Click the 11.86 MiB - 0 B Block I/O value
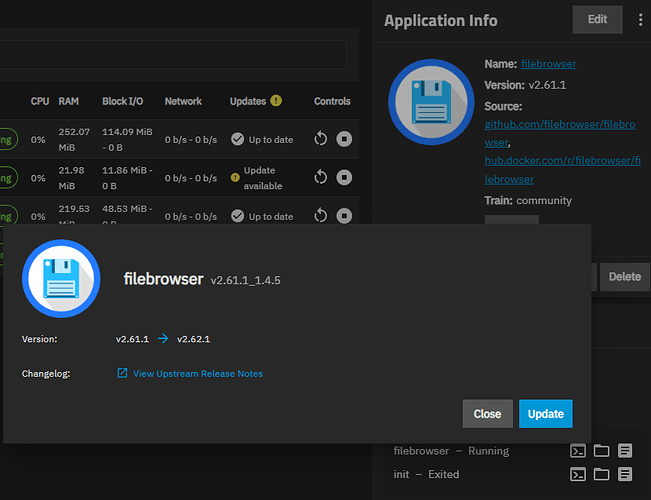This screenshot has width=651, height=500. [x=127, y=178]
